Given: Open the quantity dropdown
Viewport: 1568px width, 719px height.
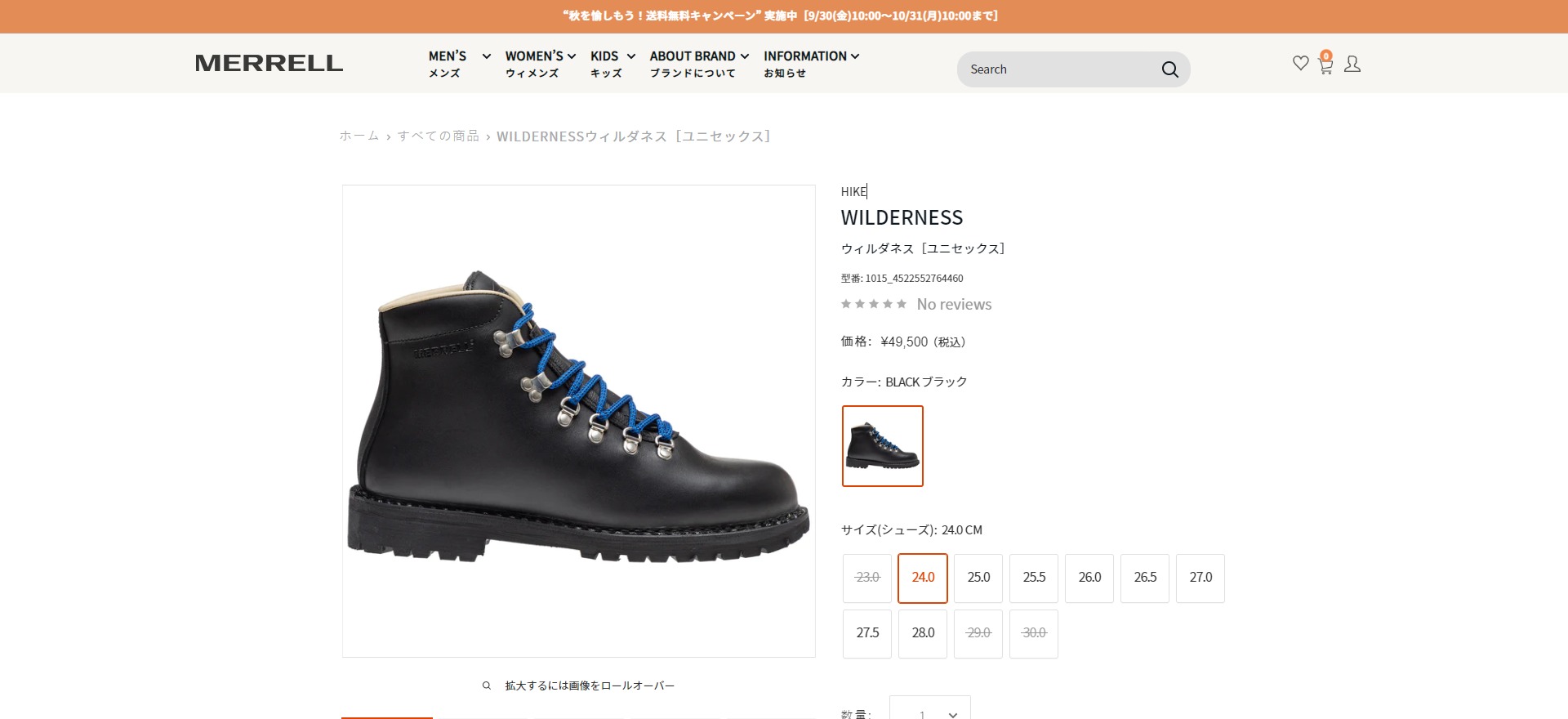Looking at the screenshot, I should (929, 708).
